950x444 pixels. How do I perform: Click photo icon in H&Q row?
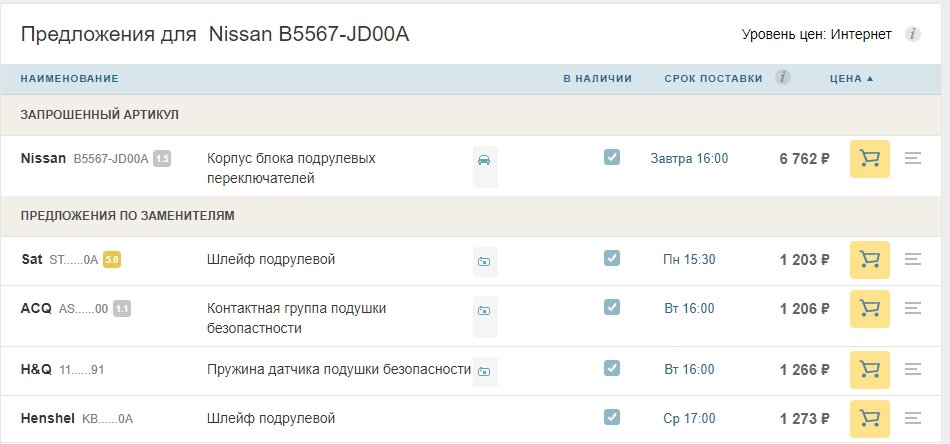click(485, 371)
